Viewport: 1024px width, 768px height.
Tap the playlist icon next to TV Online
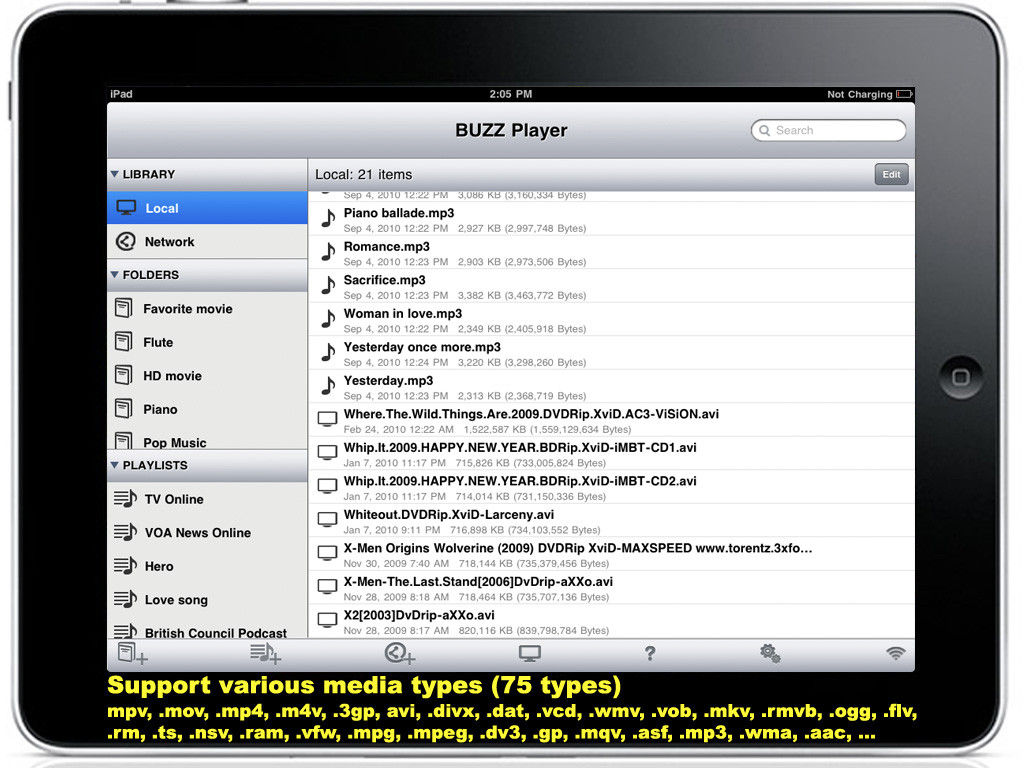point(125,498)
